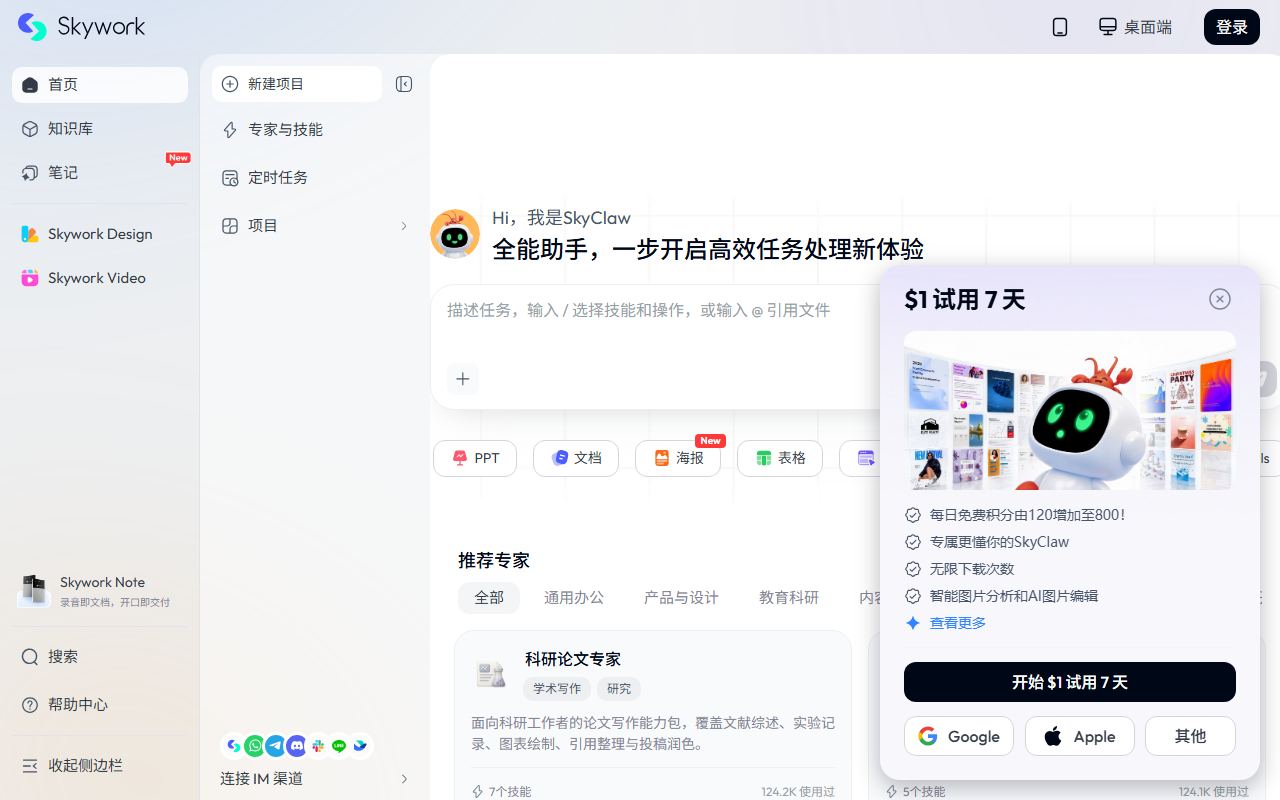Launch Skywork Design from the sidebar

pos(100,234)
